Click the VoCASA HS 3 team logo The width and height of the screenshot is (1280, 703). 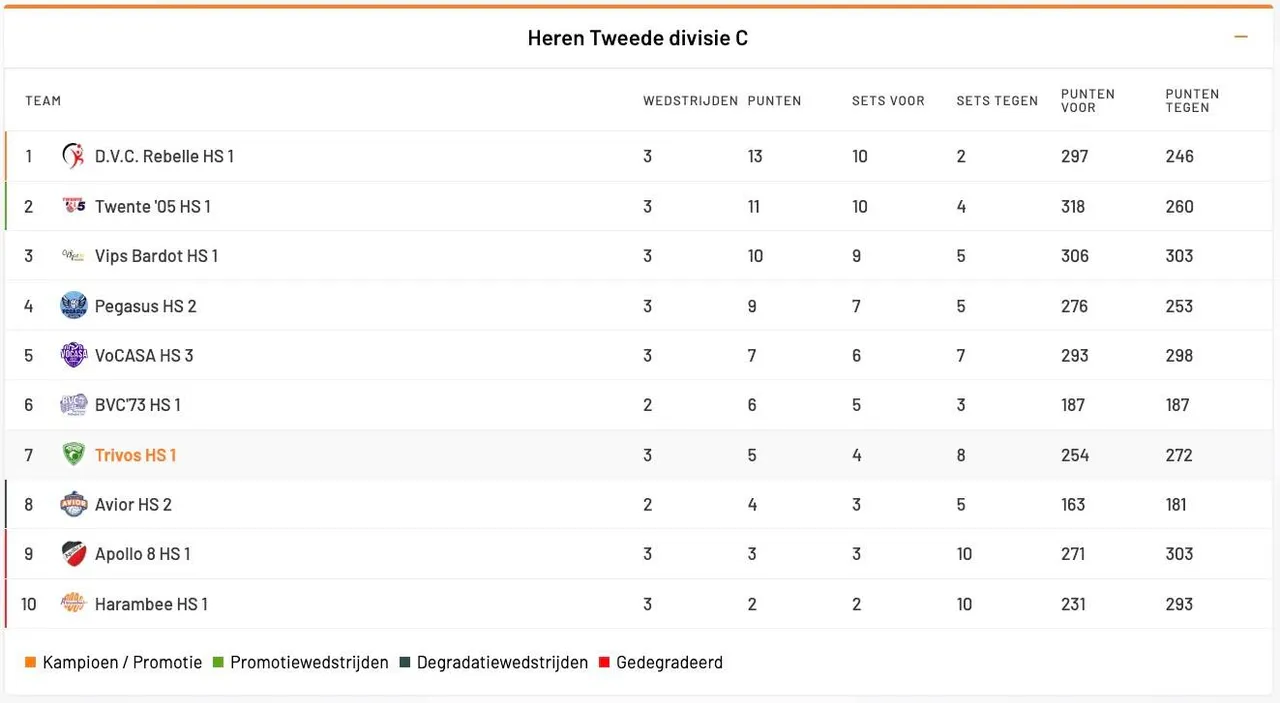point(73,355)
